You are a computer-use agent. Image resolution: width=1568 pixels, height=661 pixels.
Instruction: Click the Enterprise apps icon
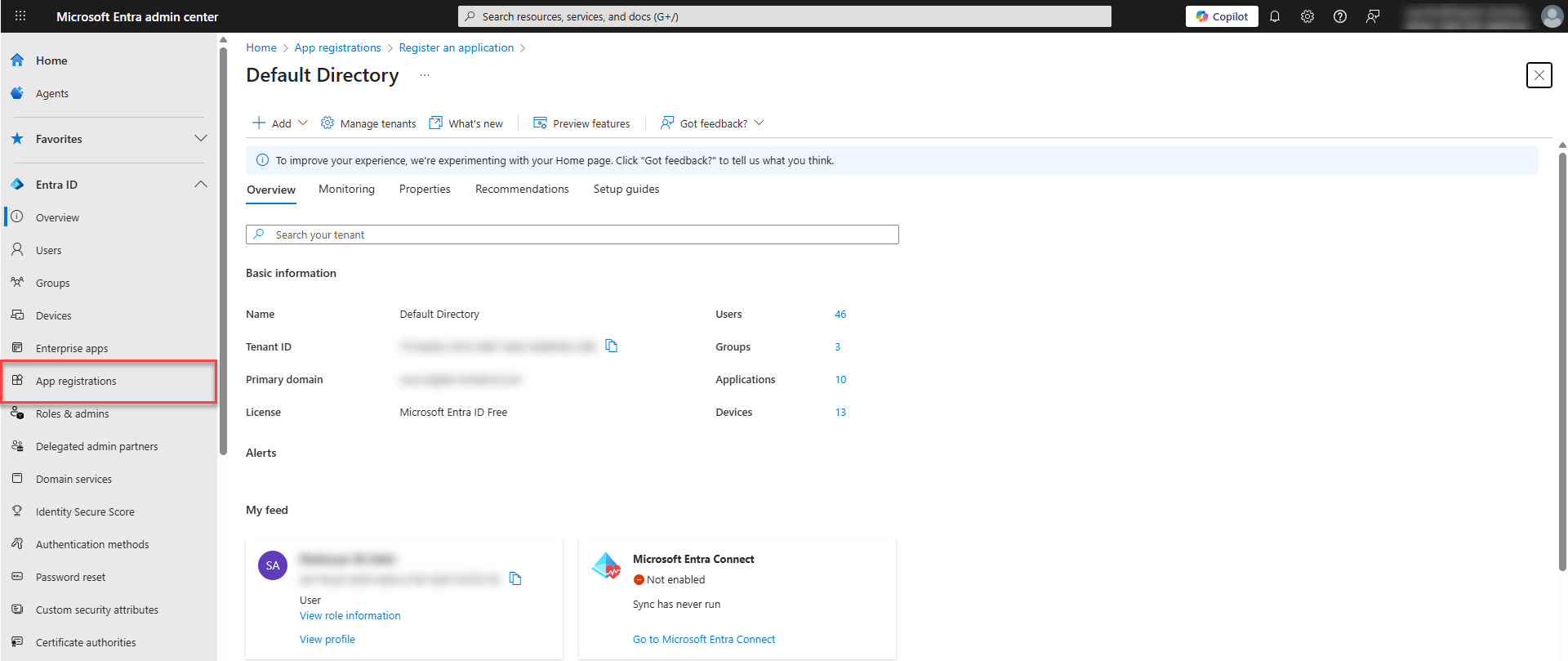17,347
